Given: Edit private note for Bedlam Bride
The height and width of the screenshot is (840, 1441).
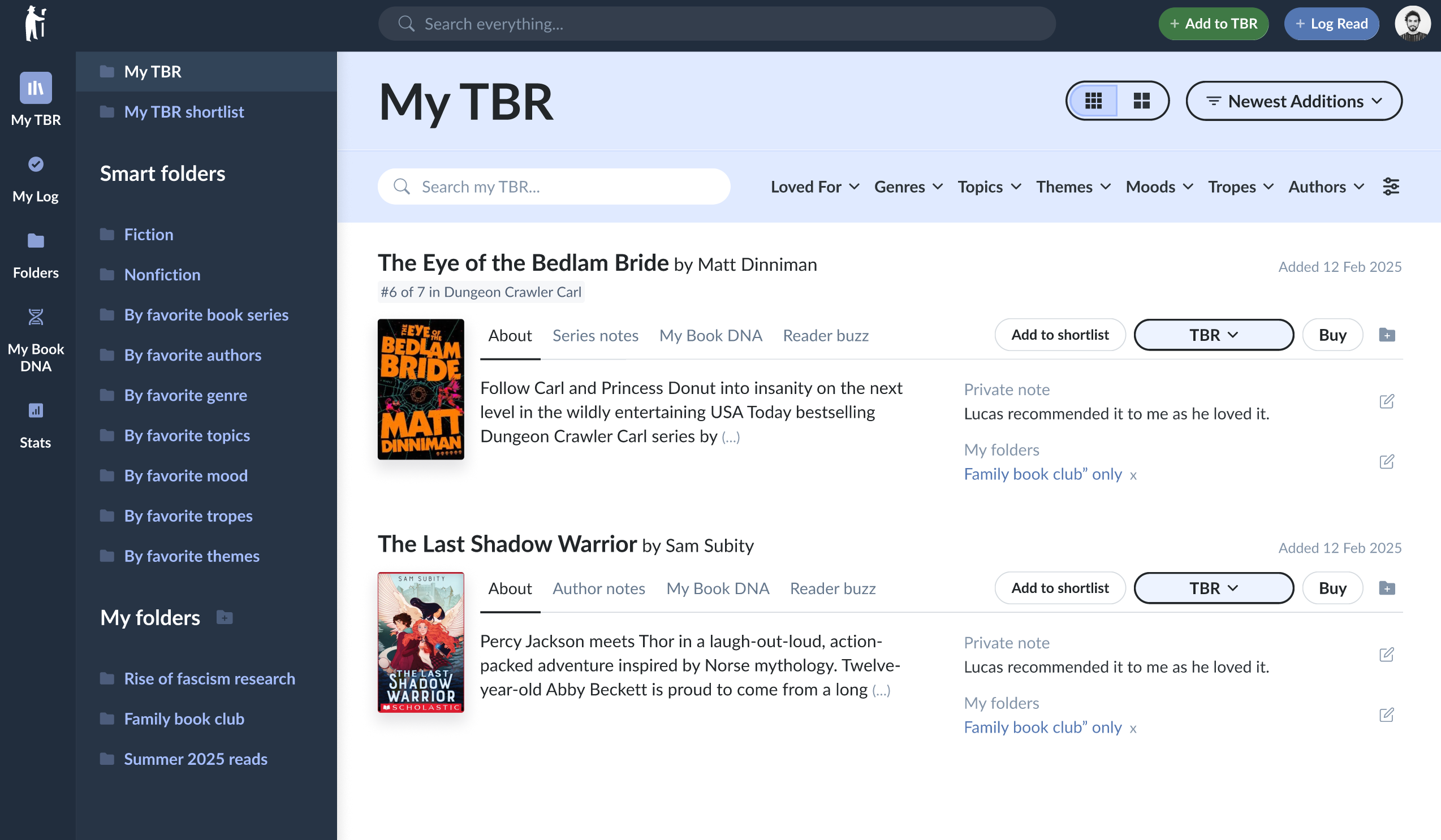Looking at the screenshot, I should point(1387,401).
